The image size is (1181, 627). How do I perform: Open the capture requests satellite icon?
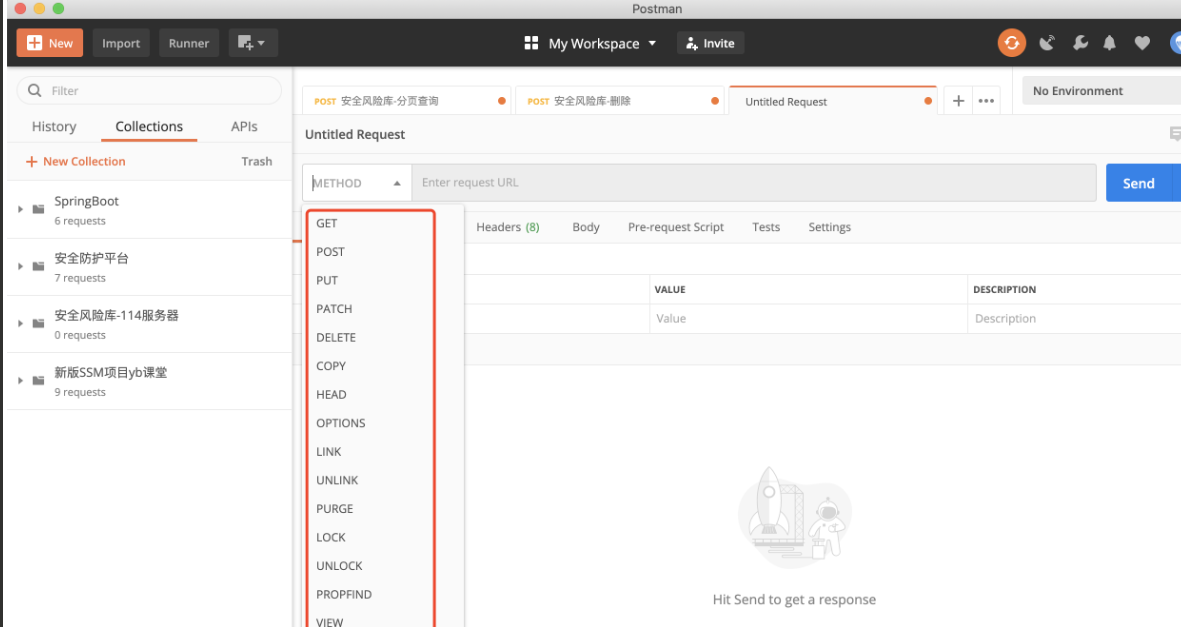click(1047, 43)
